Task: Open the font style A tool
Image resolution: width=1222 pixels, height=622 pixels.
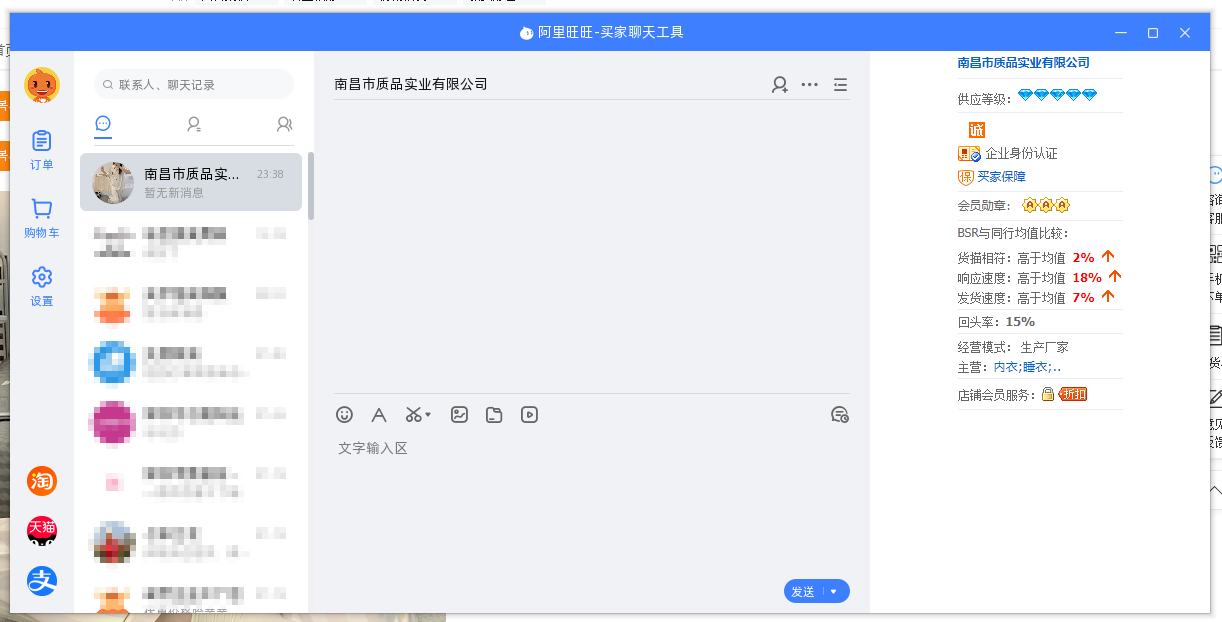Action: pos(379,414)
